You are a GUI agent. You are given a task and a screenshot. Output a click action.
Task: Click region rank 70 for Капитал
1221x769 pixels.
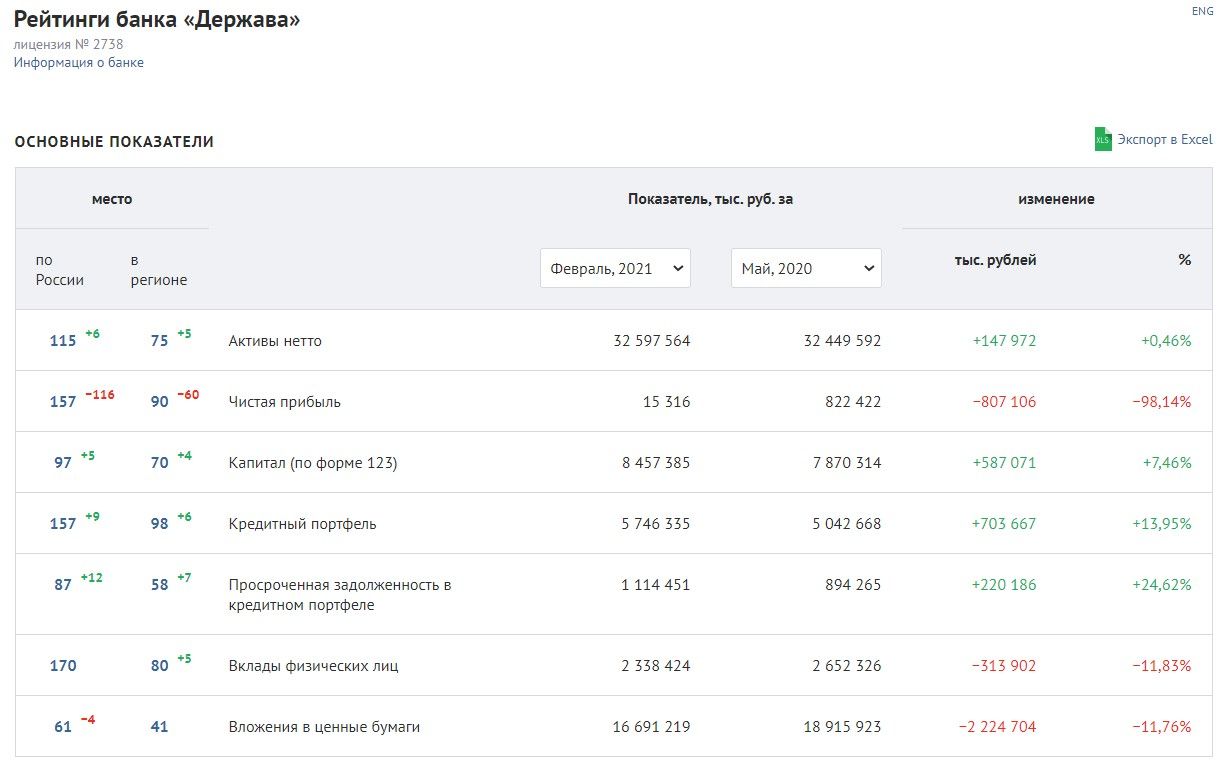159,463
